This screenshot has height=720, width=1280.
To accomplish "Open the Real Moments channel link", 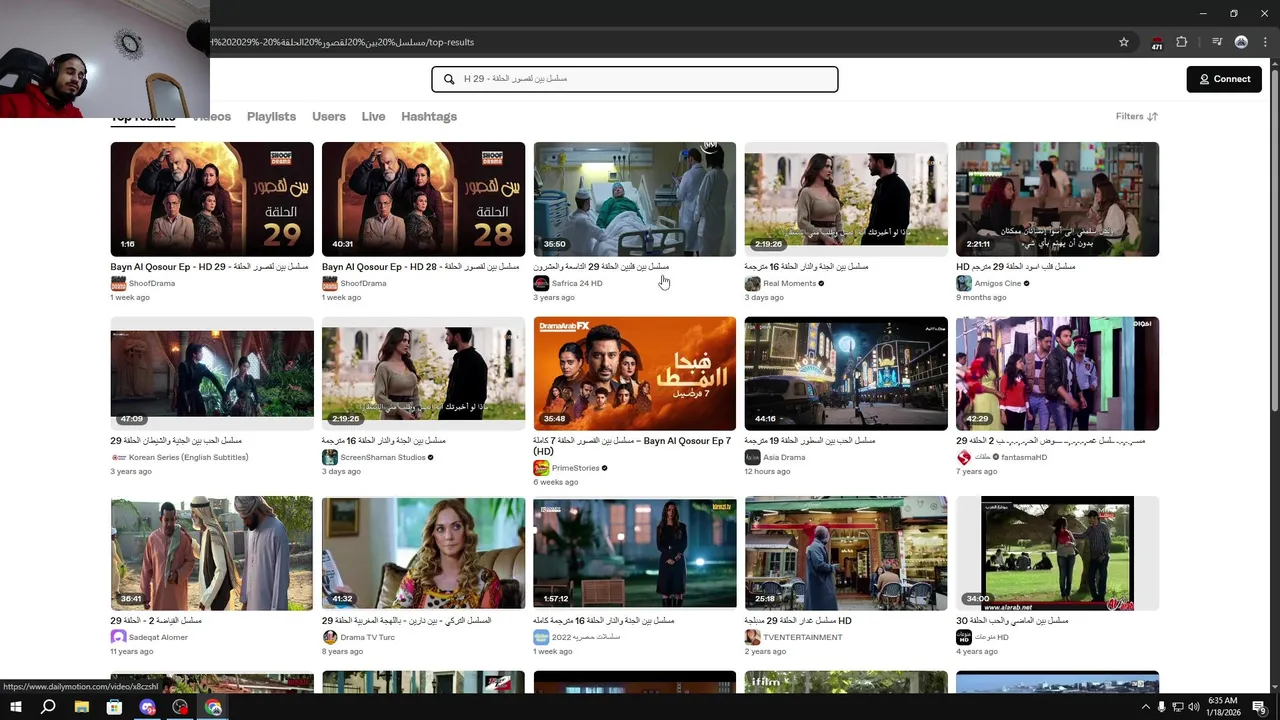I will [x=790, y=283].
